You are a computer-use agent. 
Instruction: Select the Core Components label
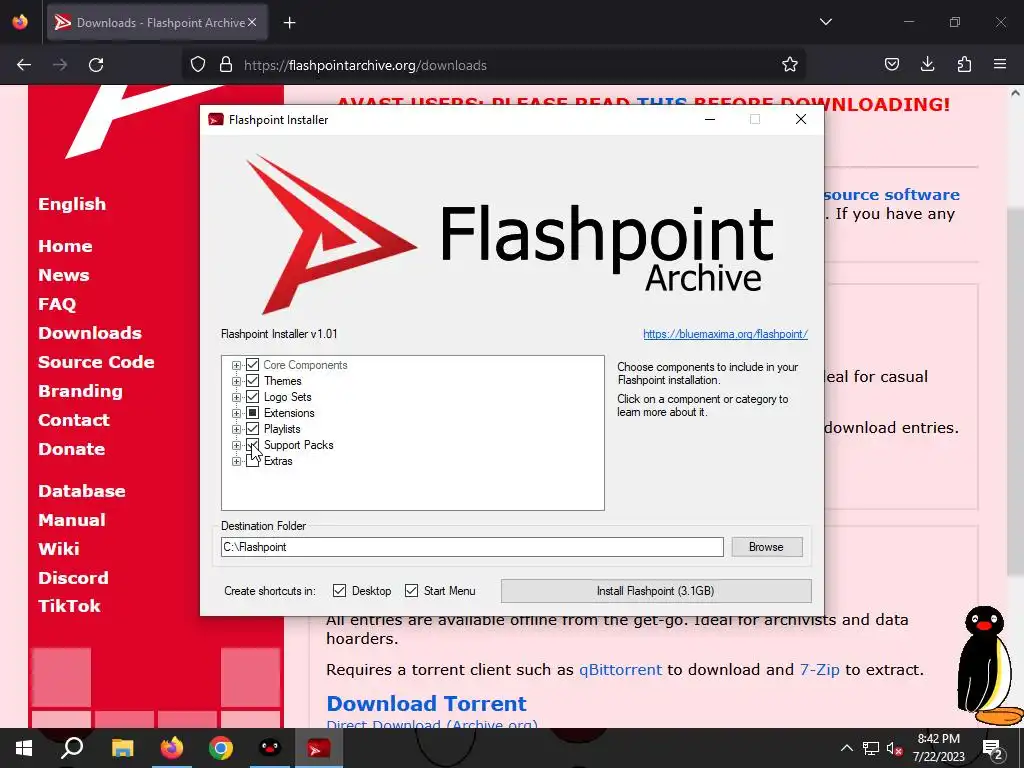click(x=305, y=365)
